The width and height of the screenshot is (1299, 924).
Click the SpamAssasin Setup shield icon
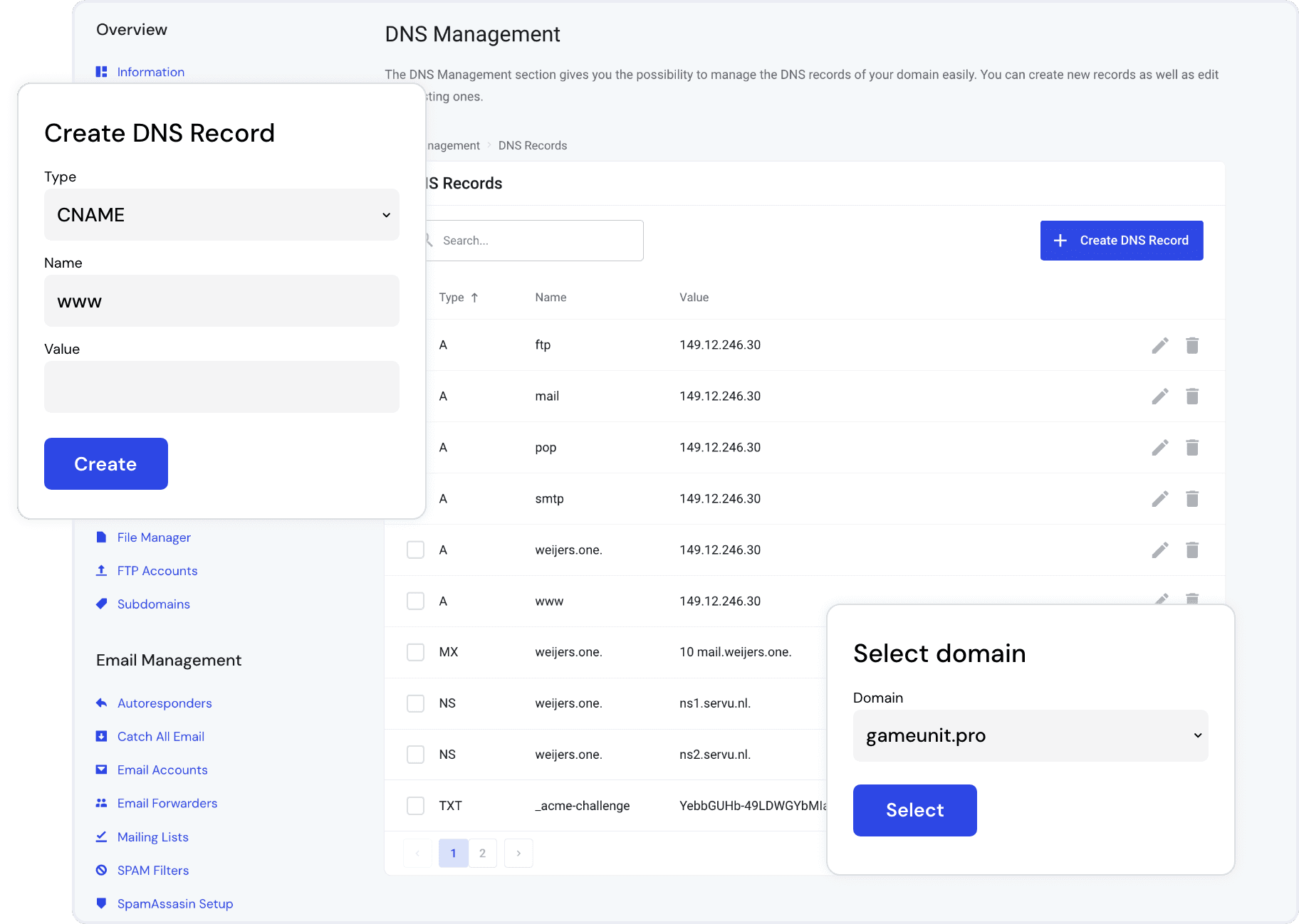[101, 903]
